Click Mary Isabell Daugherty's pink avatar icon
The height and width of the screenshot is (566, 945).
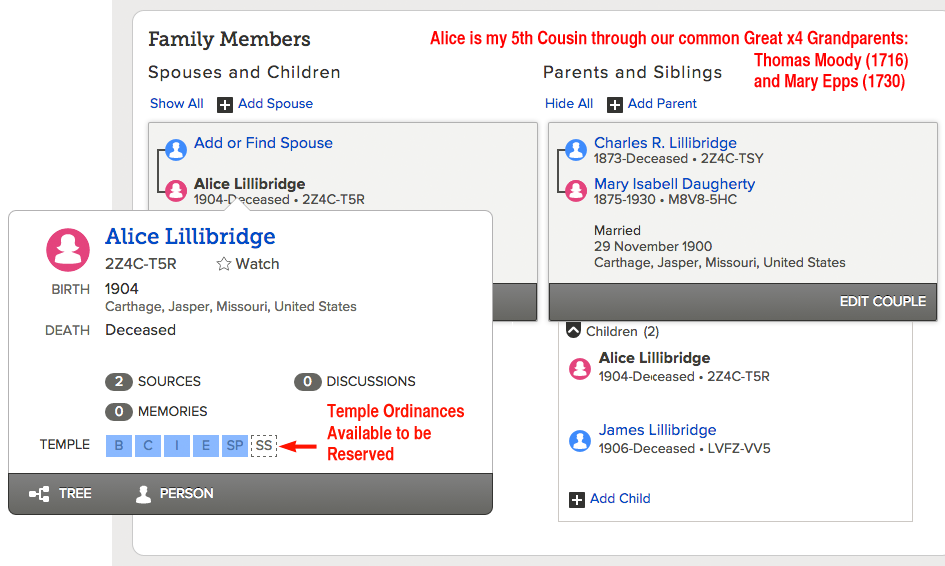pos(576,190)
